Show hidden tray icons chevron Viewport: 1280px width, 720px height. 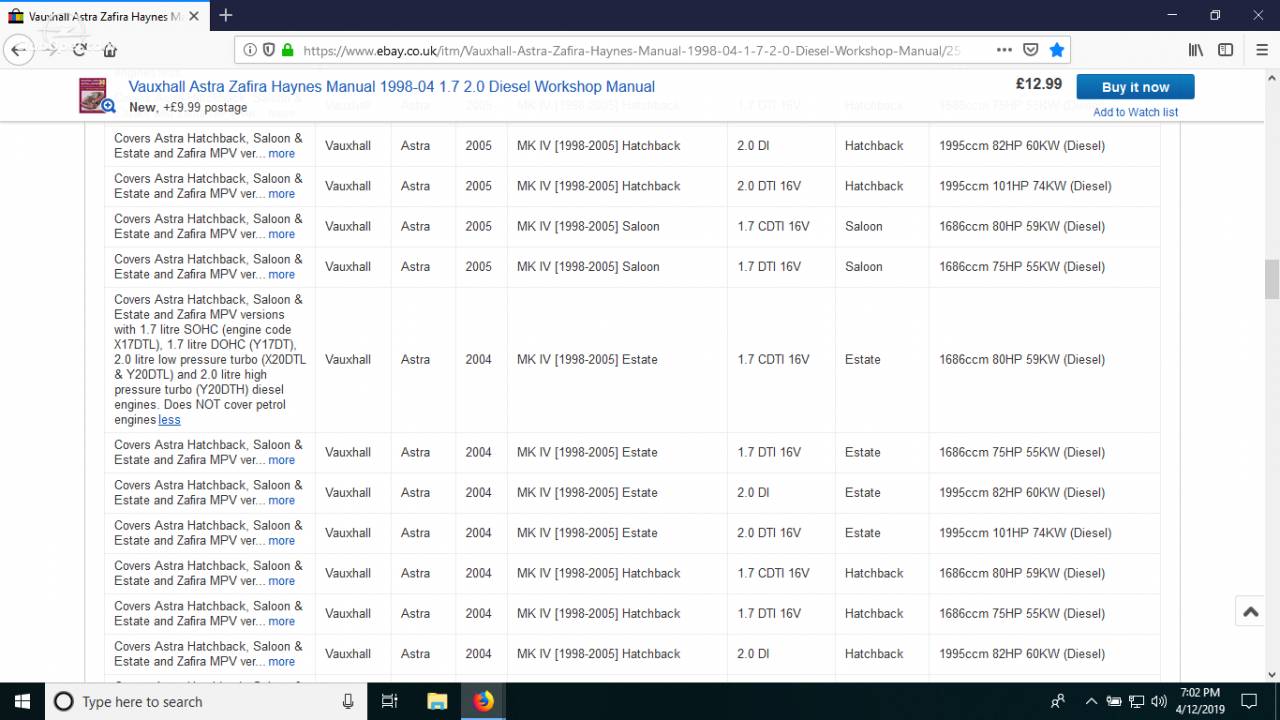click(1091, 702)
